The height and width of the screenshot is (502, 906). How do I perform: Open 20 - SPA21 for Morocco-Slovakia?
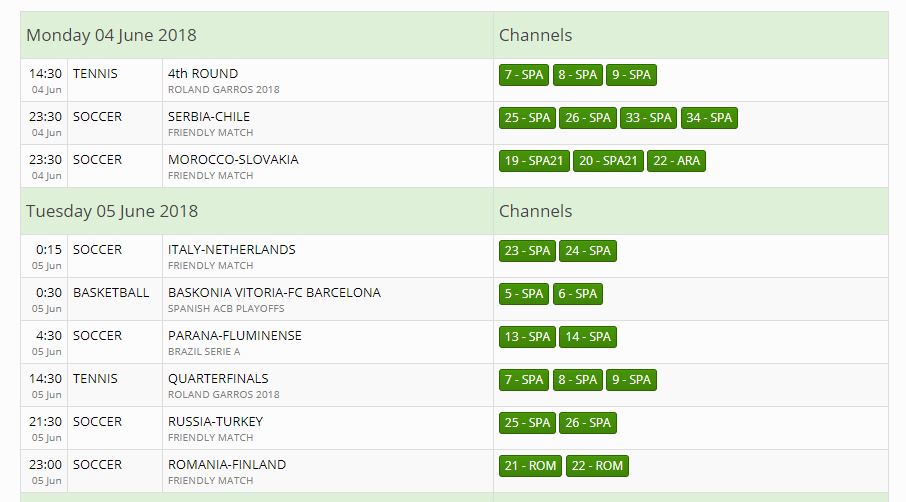(x=608, y=161)
